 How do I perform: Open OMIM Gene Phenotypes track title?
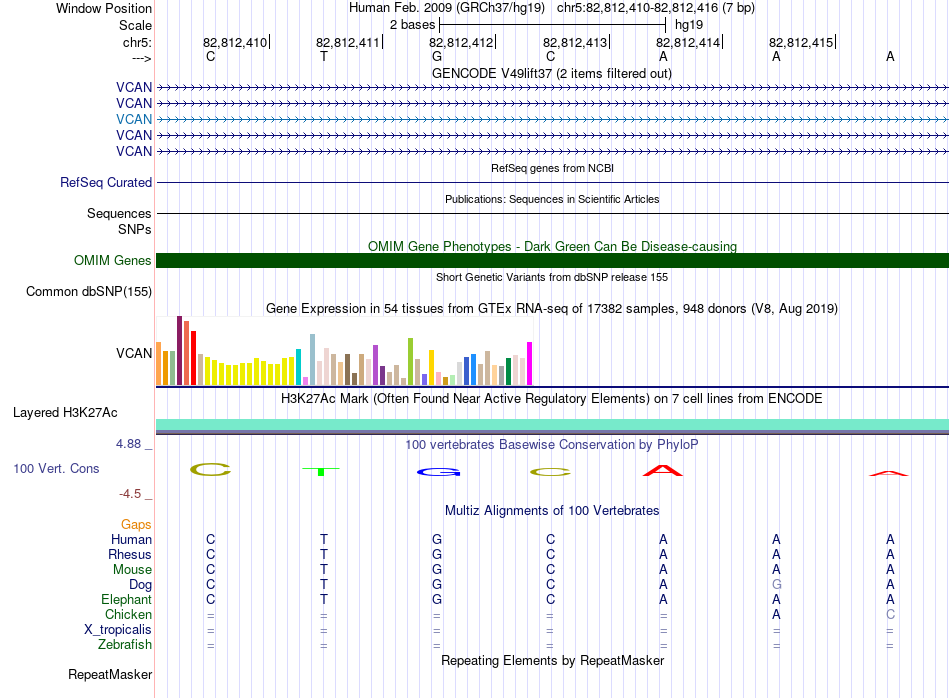pos(552,246)
